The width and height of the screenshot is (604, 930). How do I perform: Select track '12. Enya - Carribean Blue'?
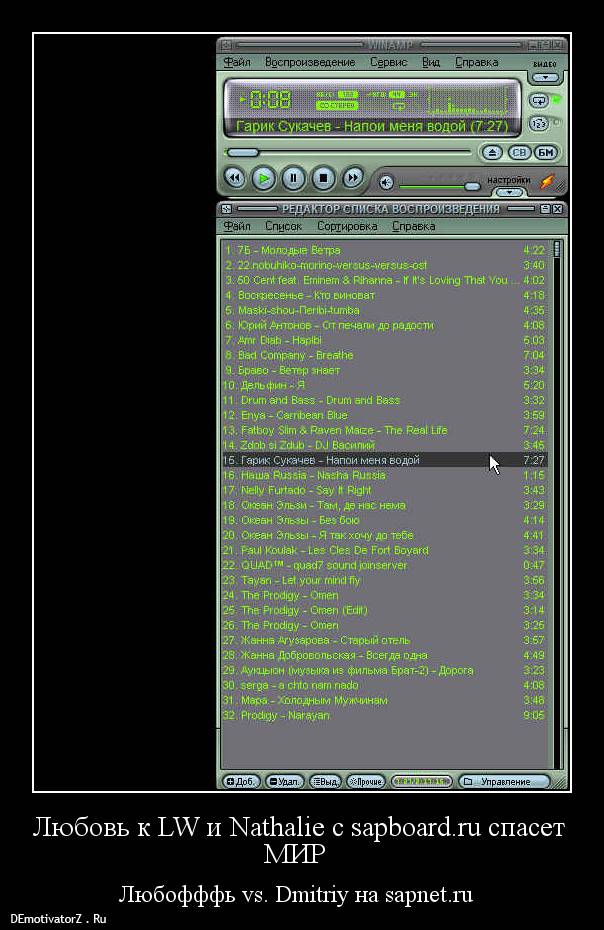click(x=384, y=415)
